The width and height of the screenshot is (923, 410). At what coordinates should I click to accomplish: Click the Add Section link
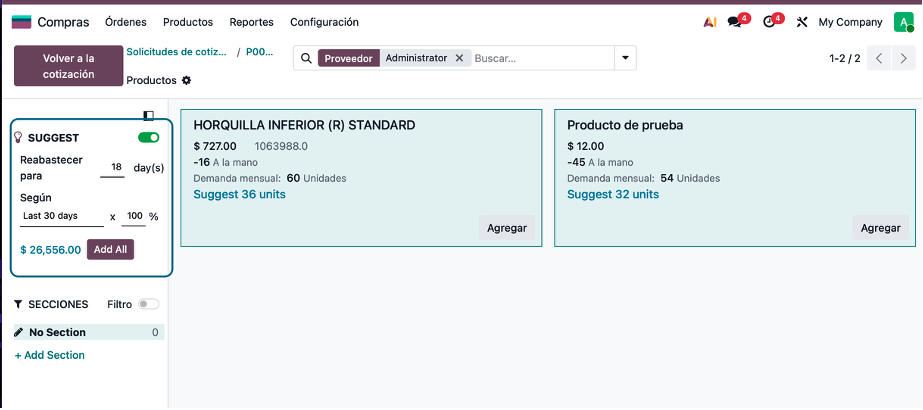click(50, 355)
